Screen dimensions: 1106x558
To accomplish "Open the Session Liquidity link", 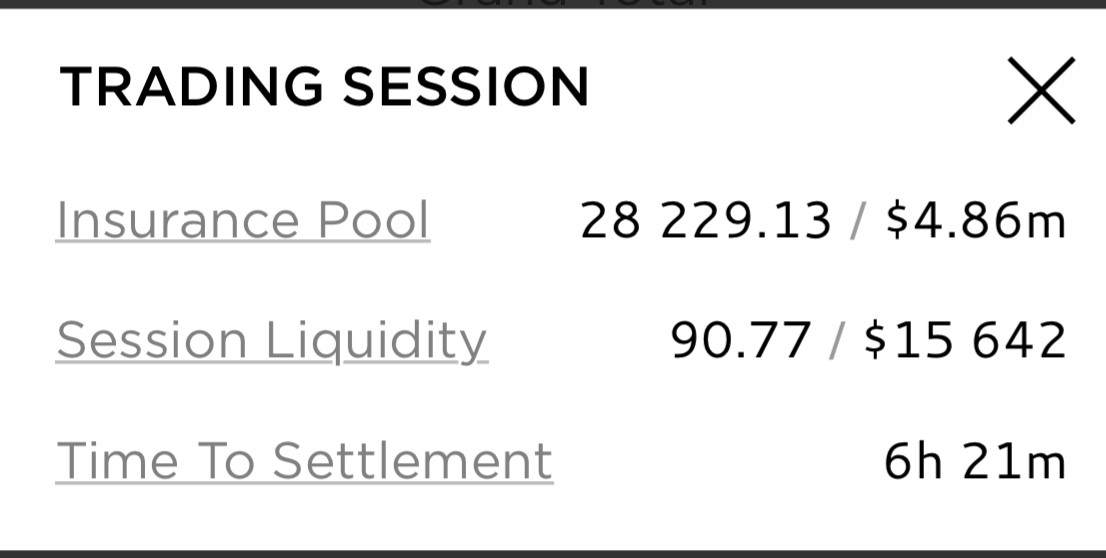I will click(x=272, y=340).
